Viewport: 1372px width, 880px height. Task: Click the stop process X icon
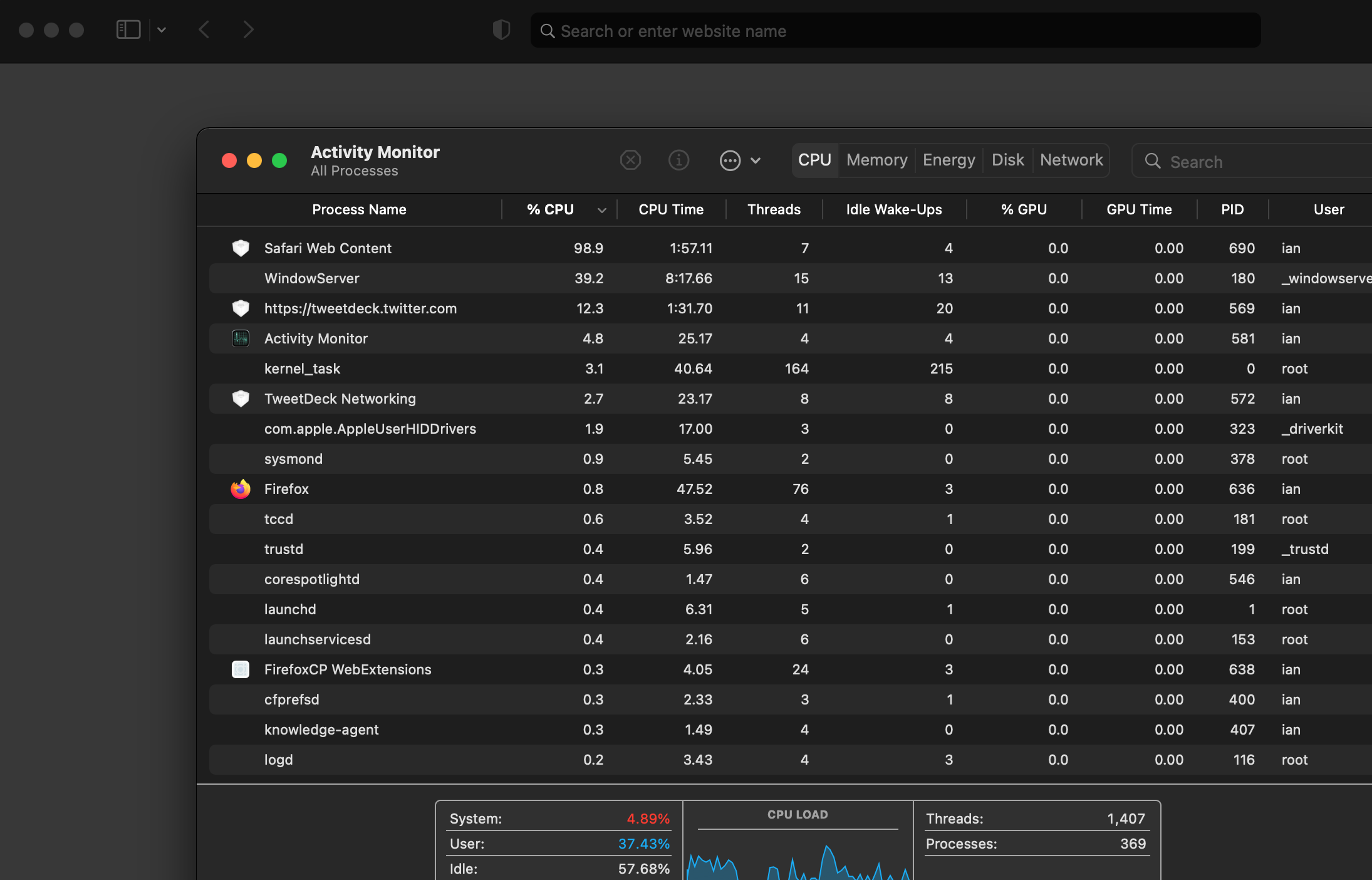pyautogui.click(x=630, y=160)
